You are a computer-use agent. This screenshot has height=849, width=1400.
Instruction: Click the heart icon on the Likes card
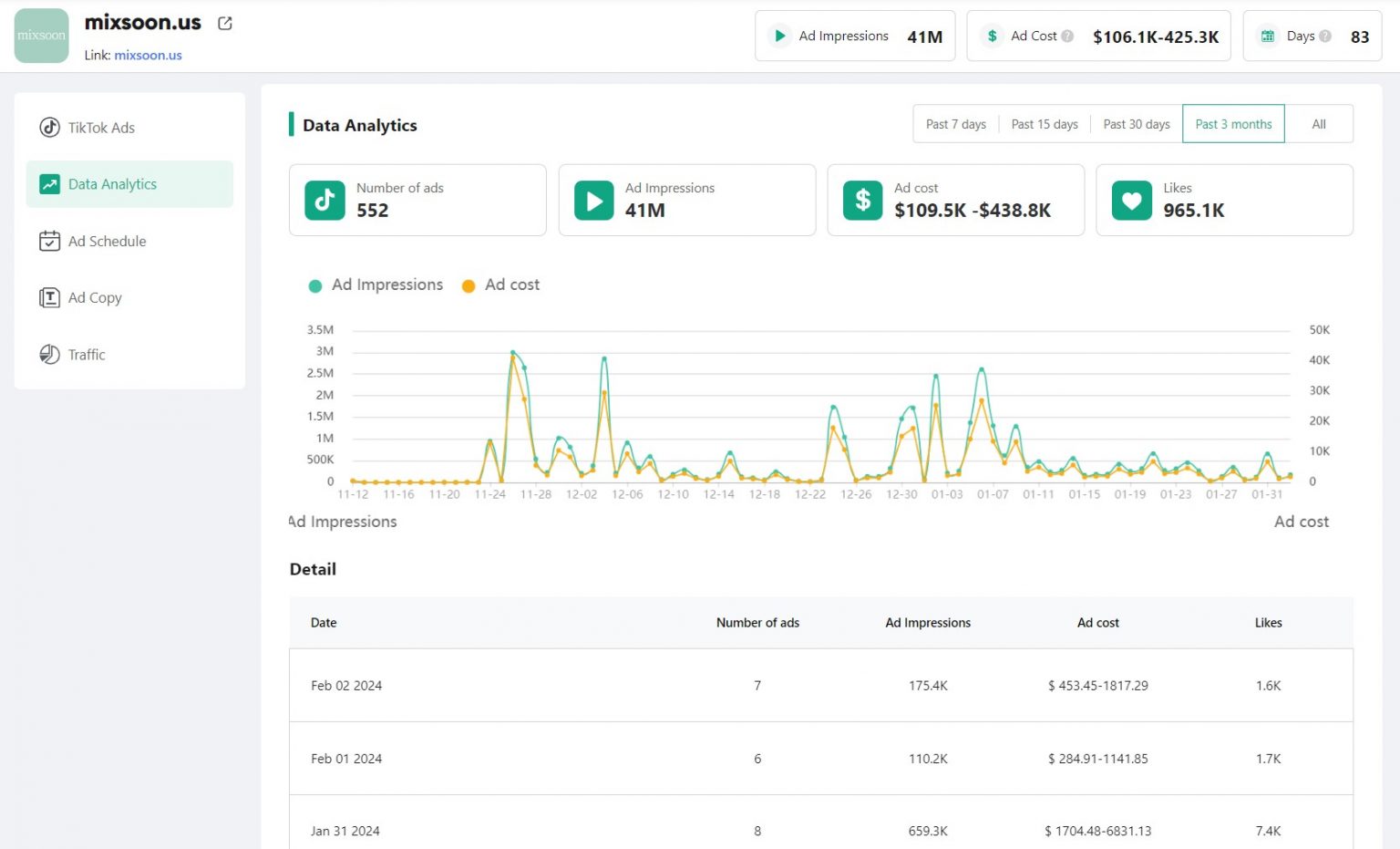click(x=1130, y=200)
